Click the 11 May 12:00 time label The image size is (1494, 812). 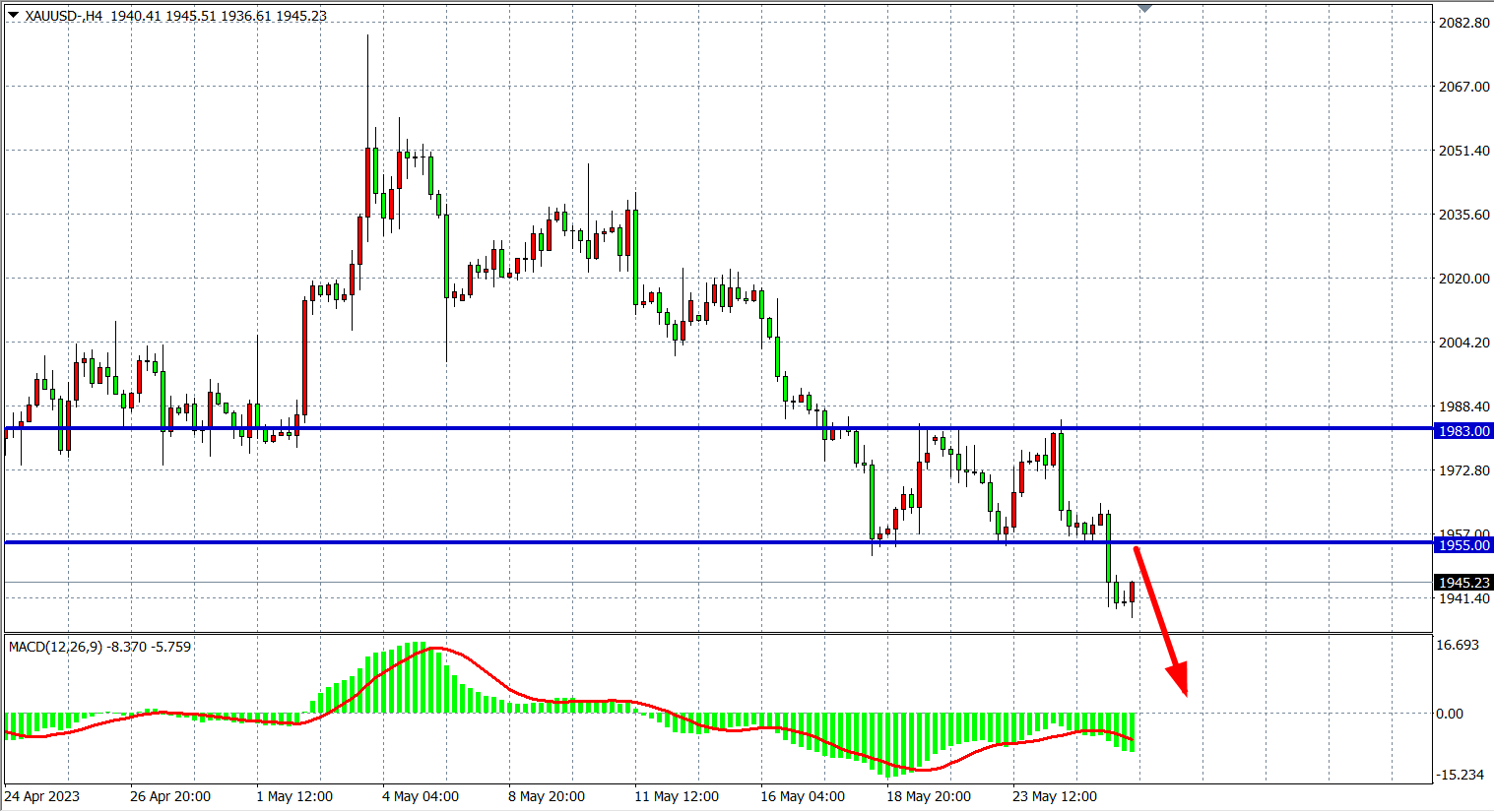[677, 796]
